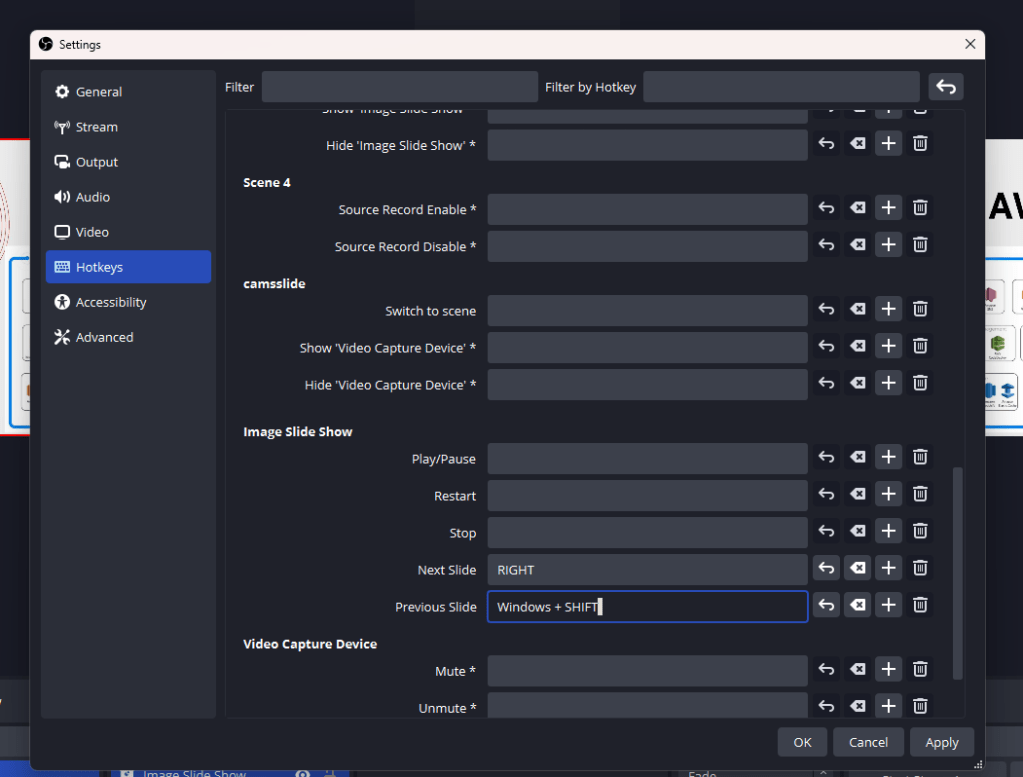Clear the Source Record Enable hotkey
Image resolution: width=1023 pixels, height=777 pixels.
[x=857, y=208]
